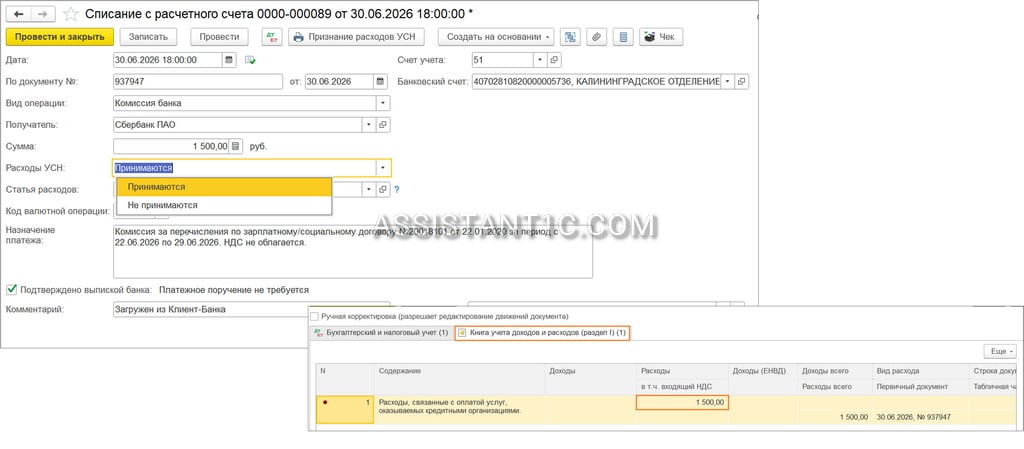Click into the Сумма amount field
Image resolution: width=1024 pixels, height=449 pixels.
coord(172,146)
